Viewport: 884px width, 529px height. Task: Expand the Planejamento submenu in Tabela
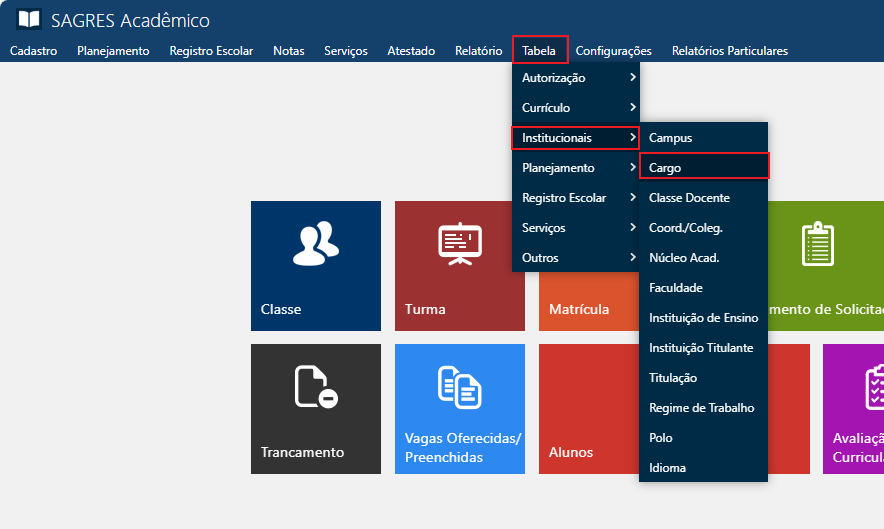pyautogui.click(x=574, y=168)
